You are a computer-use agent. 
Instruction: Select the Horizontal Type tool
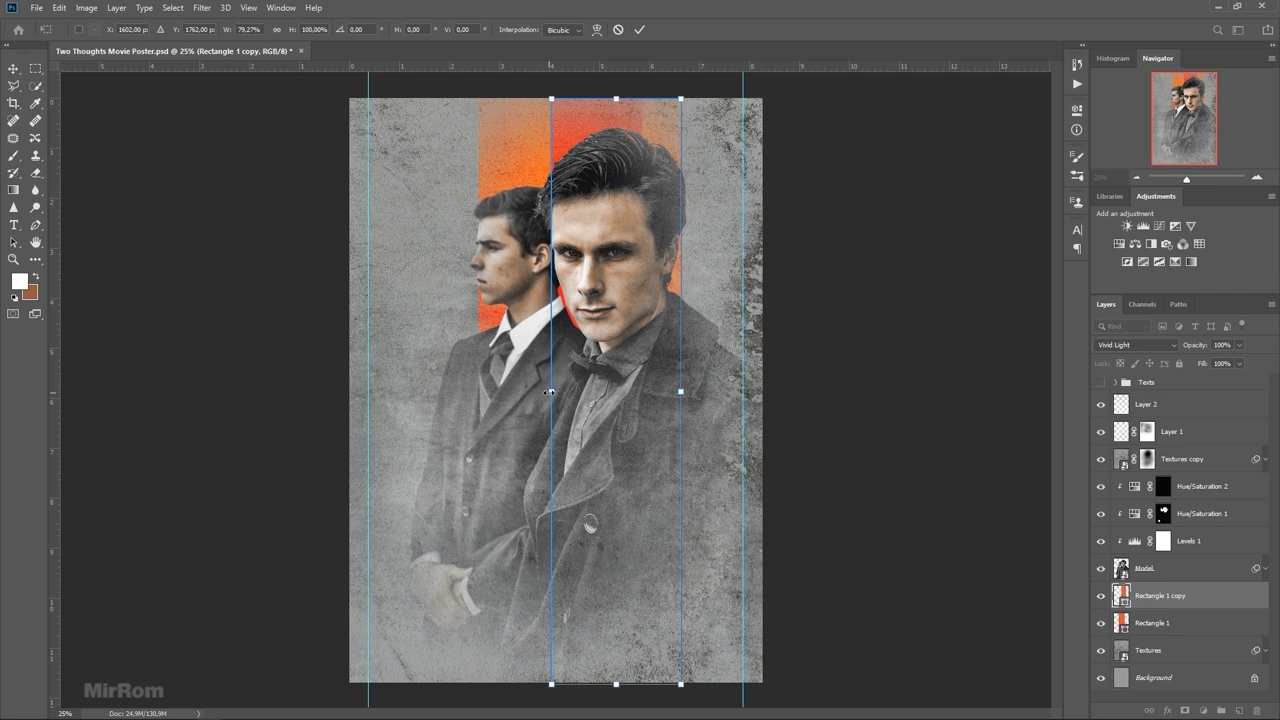tap(14, 225)
